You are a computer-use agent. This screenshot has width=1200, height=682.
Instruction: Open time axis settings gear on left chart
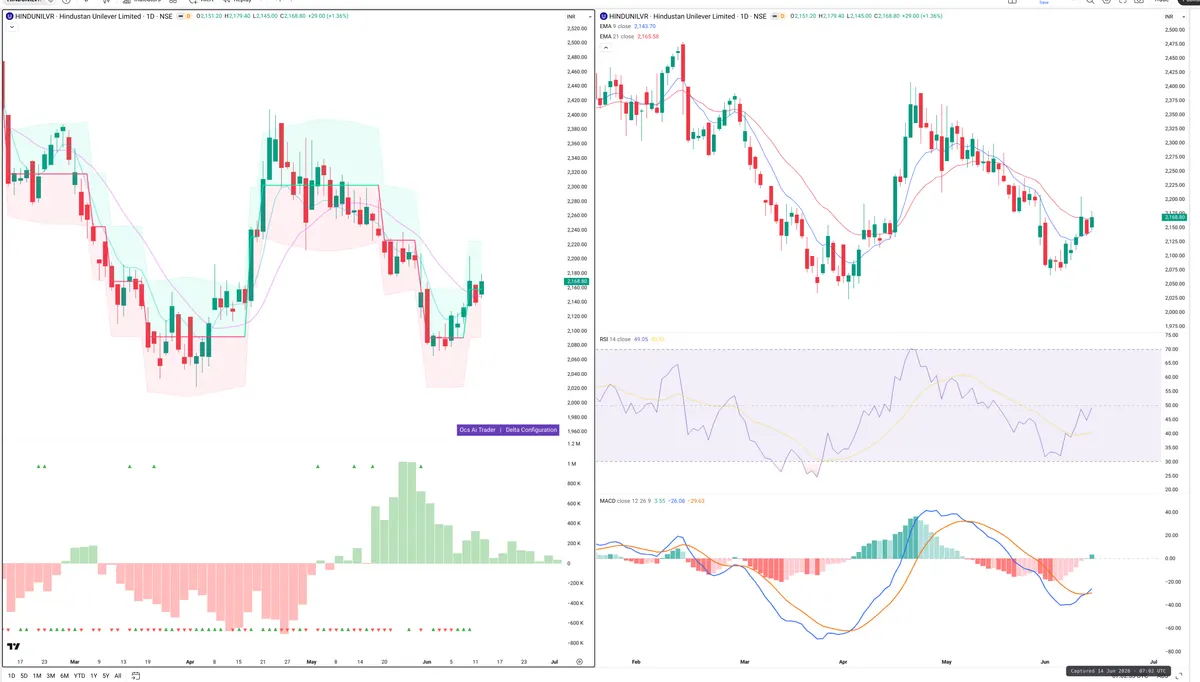click(x=579, y=662)
